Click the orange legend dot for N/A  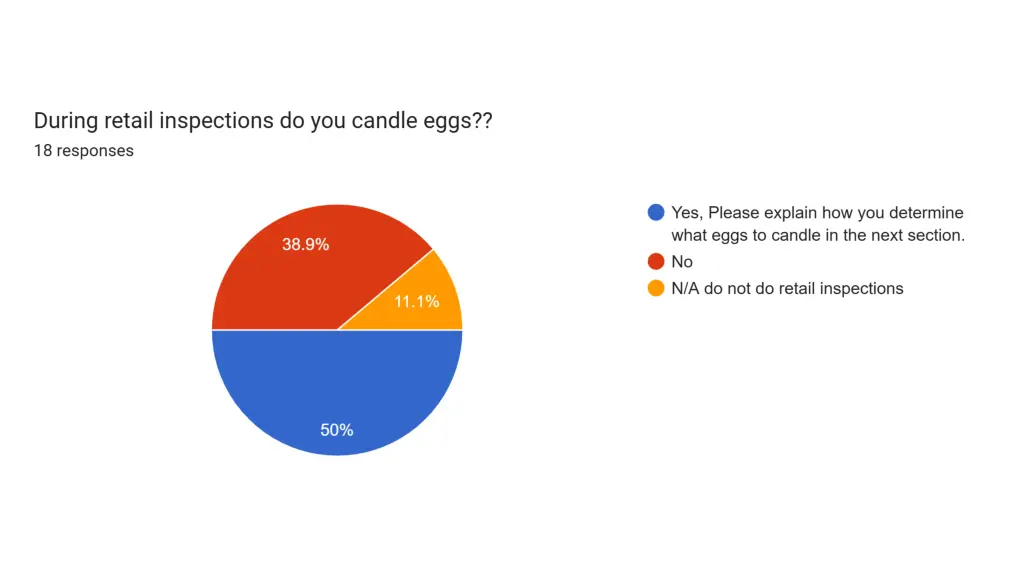coord(656,288)
